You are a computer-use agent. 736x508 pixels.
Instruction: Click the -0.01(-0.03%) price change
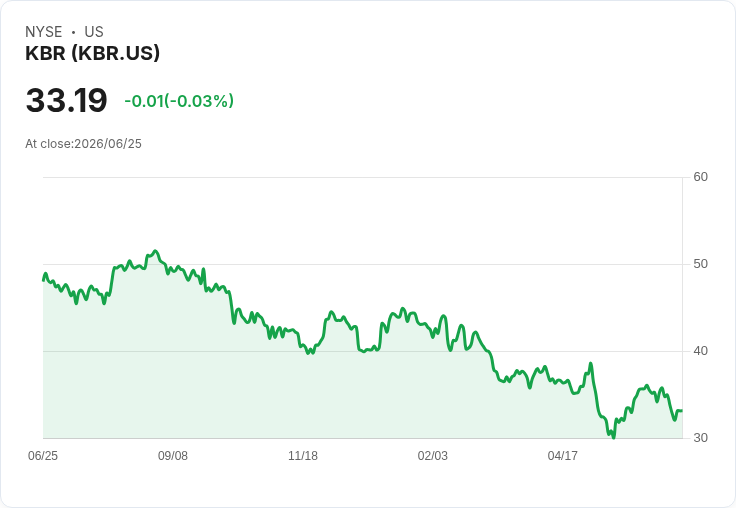click(x=179, y=101)
